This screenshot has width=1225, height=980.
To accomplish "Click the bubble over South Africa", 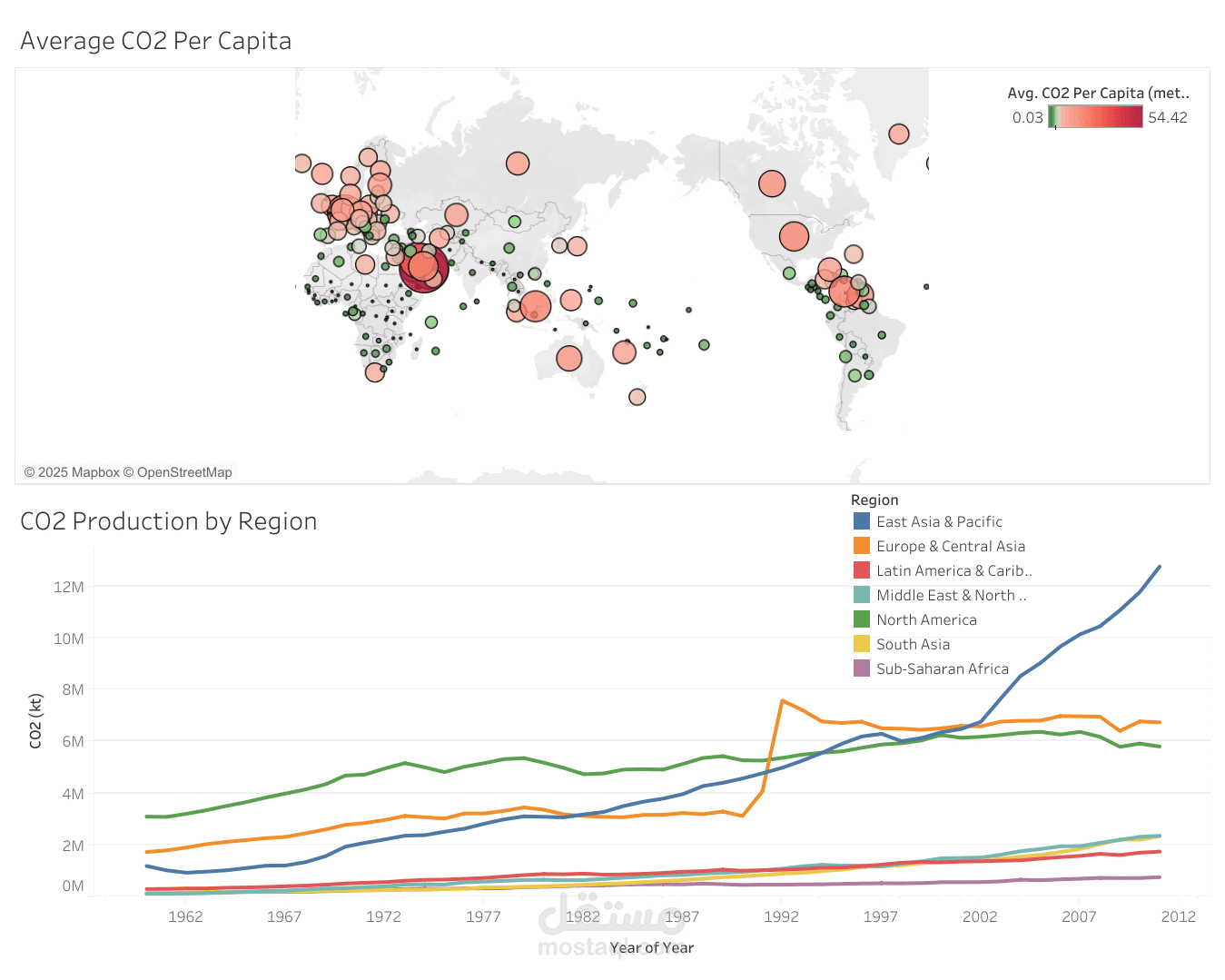I will (x=375, y=372).
